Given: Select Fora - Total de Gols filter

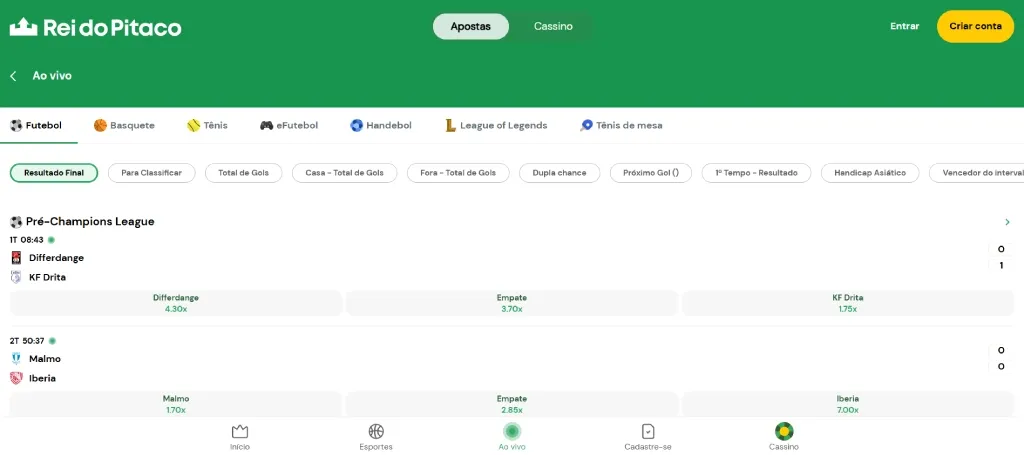Looking at the screenshot, I should (x=458, y=173).
